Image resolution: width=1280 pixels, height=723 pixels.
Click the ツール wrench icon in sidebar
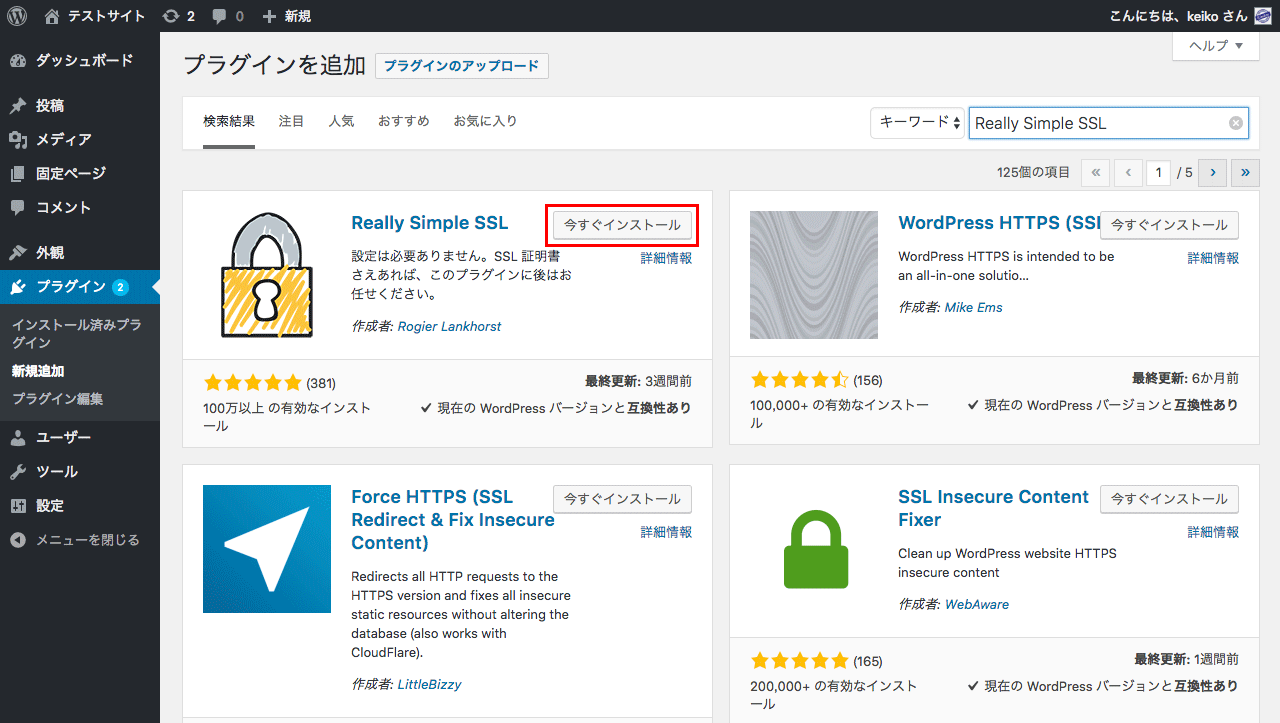pos(18,471)
